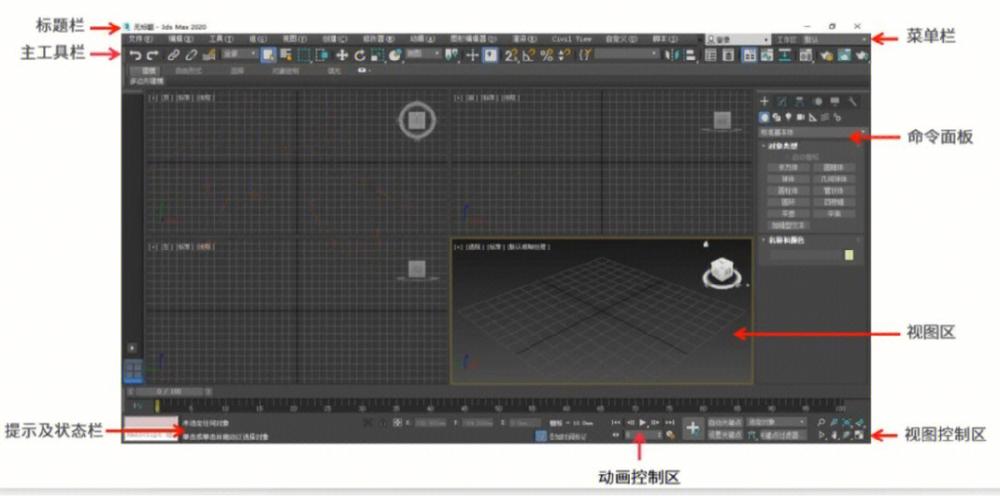Jump to the animation end frame
The image size is (1000, 500).
(670, 422)
